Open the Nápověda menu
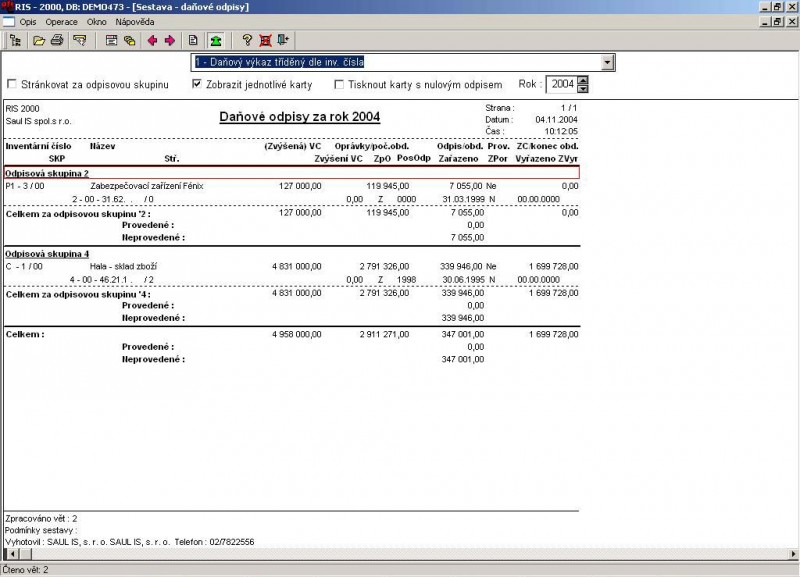The width and height of the screenshot is (800, 577). click(134, 21)
